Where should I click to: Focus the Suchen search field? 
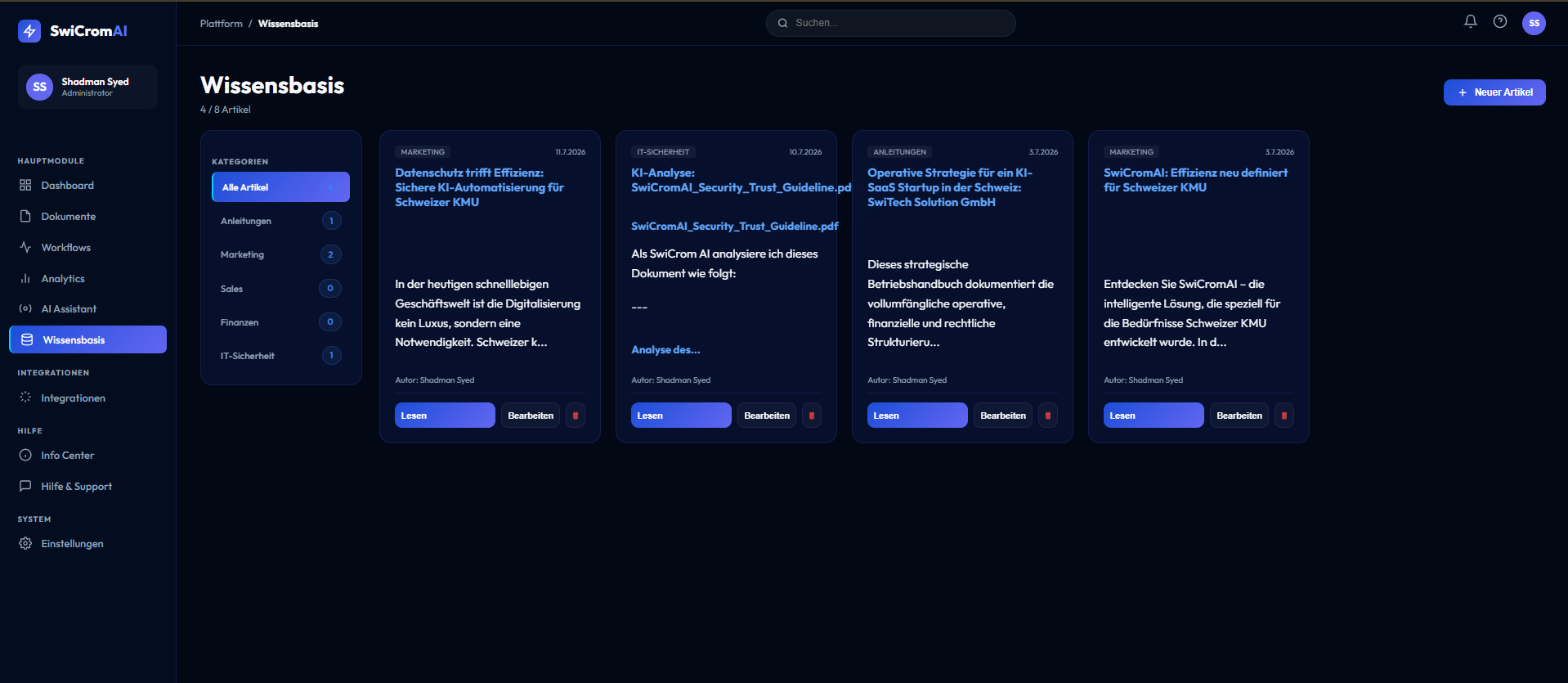[891, 23]
